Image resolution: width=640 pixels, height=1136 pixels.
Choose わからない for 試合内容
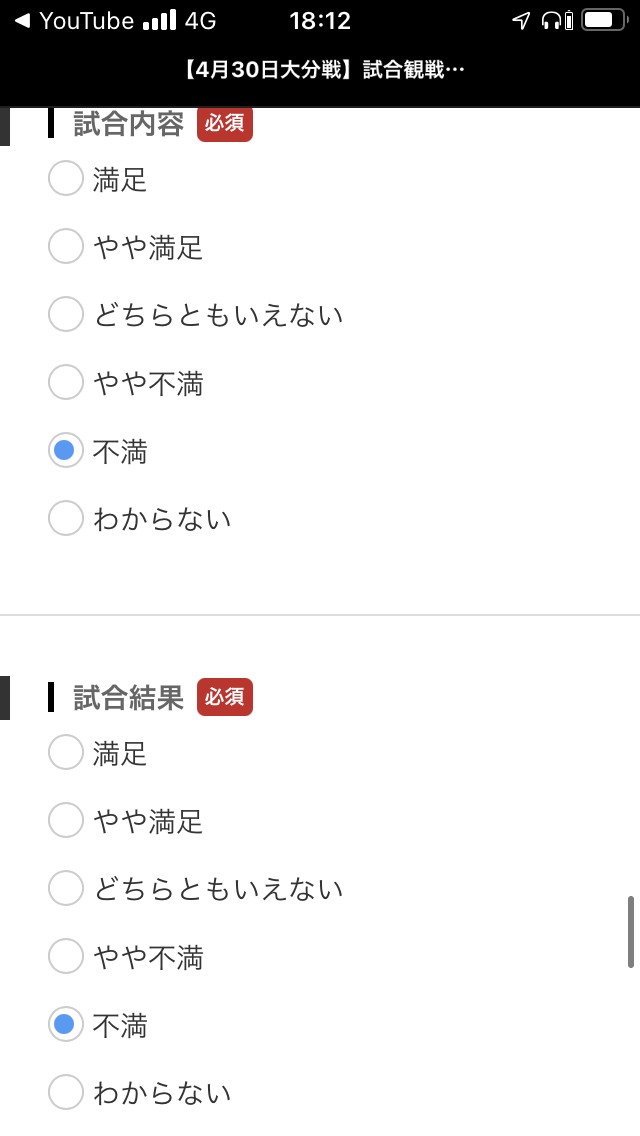click(66, 518)
